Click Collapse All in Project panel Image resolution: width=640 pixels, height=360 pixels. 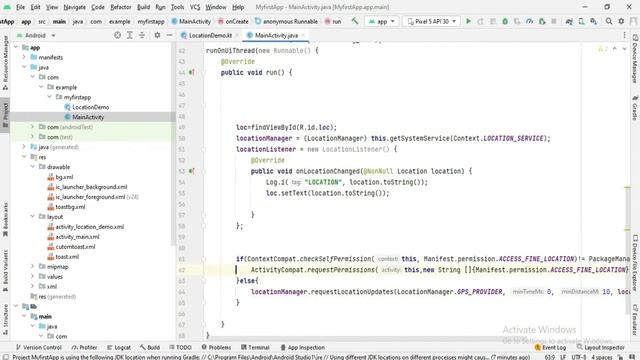click(142, 36)
